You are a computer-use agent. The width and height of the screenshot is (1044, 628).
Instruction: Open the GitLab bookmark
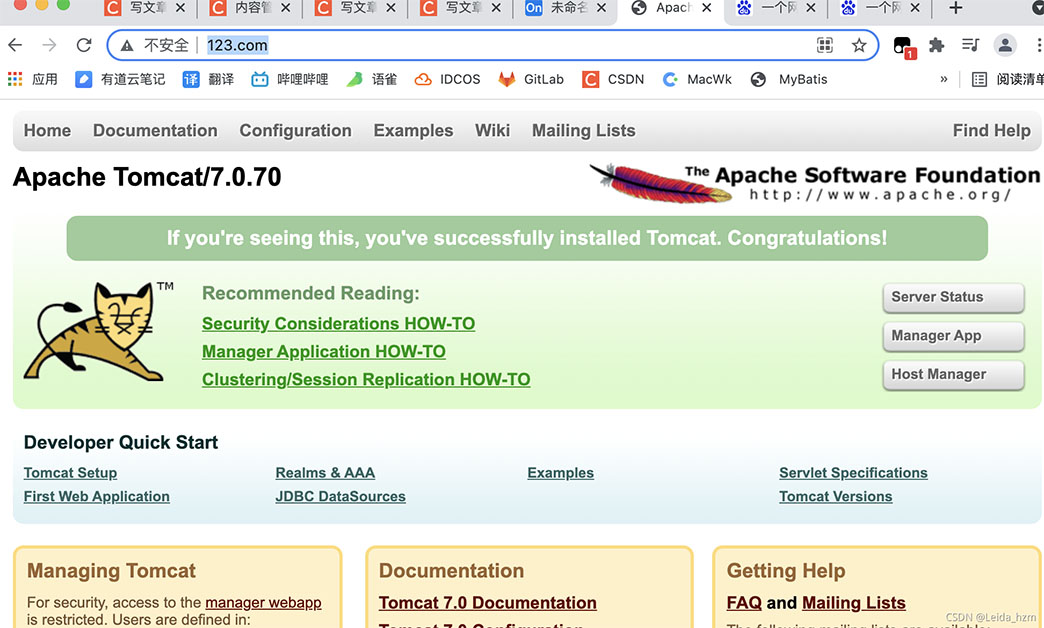pos(531,79)
